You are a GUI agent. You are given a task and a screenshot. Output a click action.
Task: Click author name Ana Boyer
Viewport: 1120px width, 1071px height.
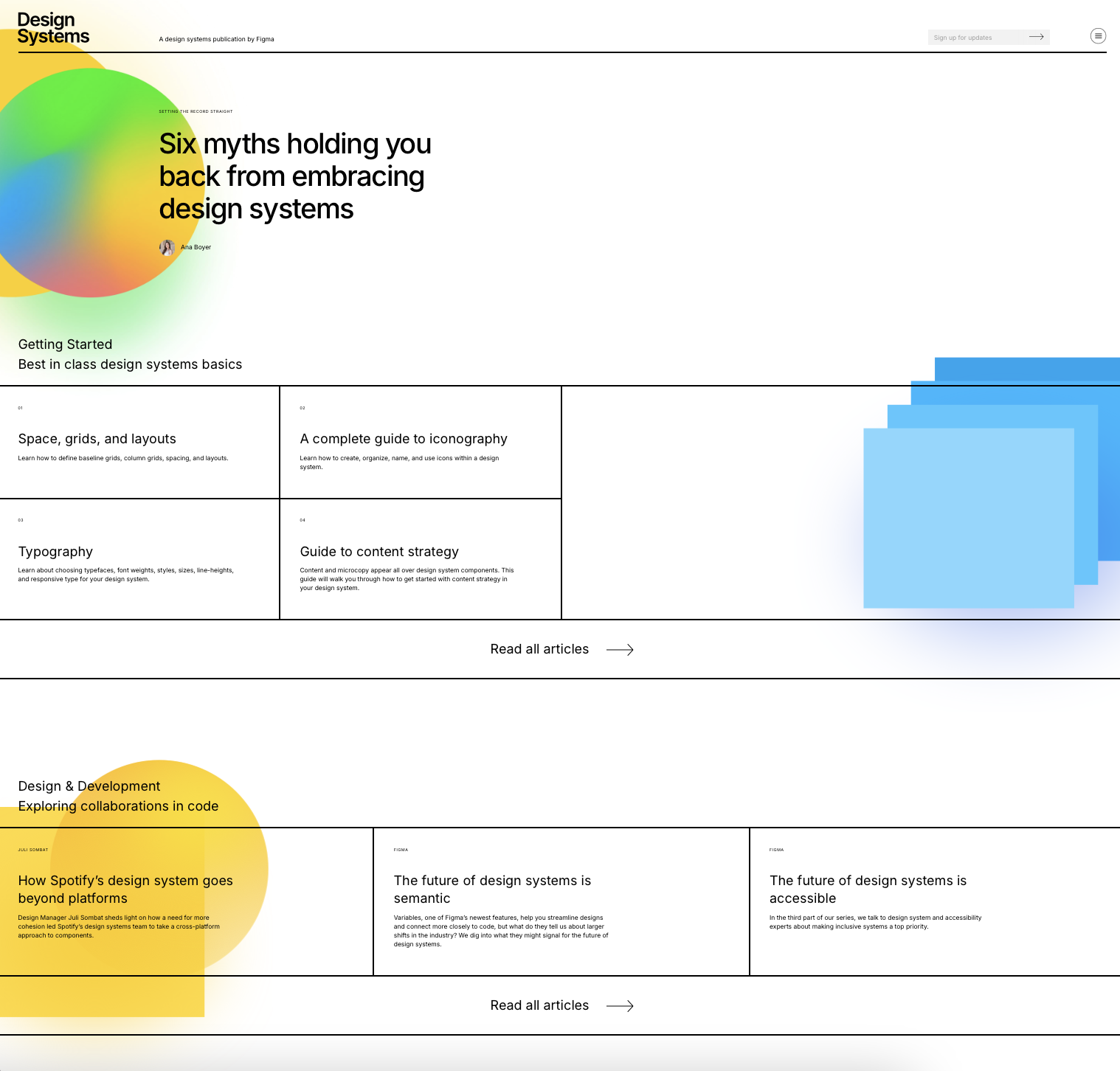click(x=196, y=247)
